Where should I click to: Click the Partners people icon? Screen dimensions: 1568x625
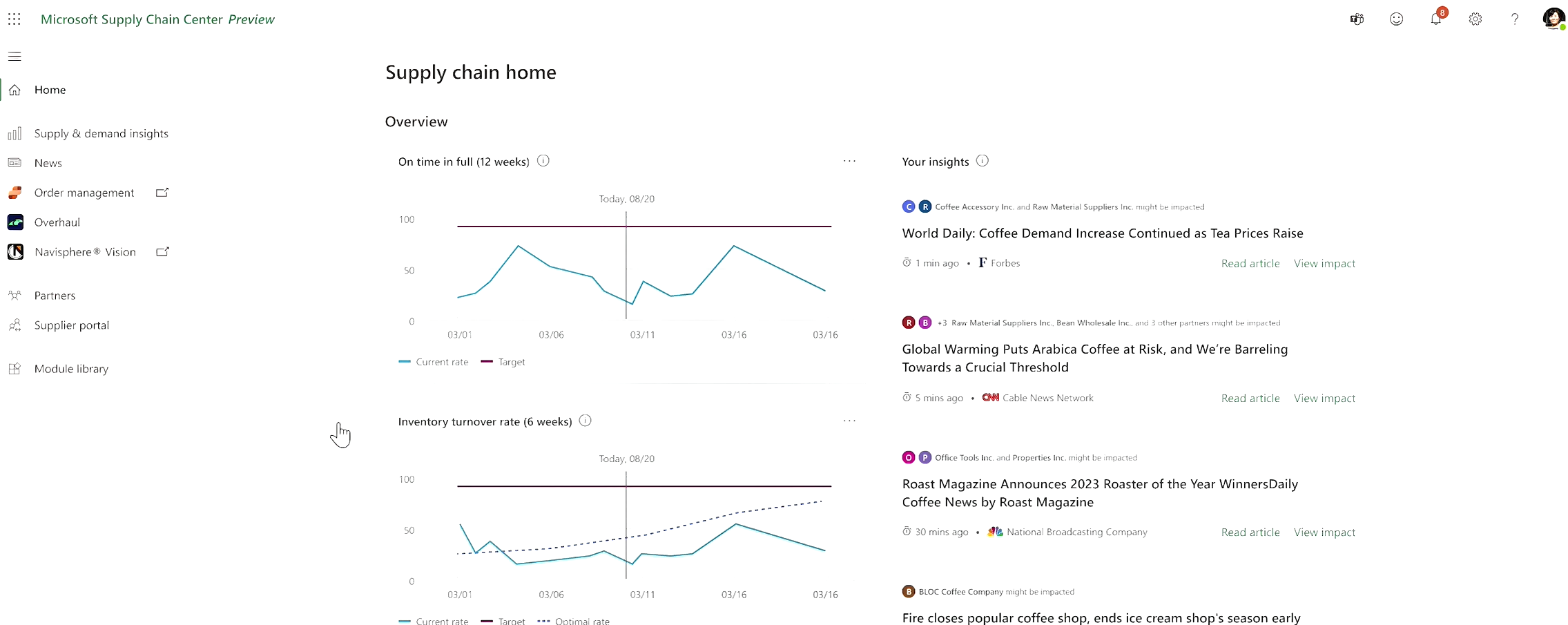(x=14, y=296)
